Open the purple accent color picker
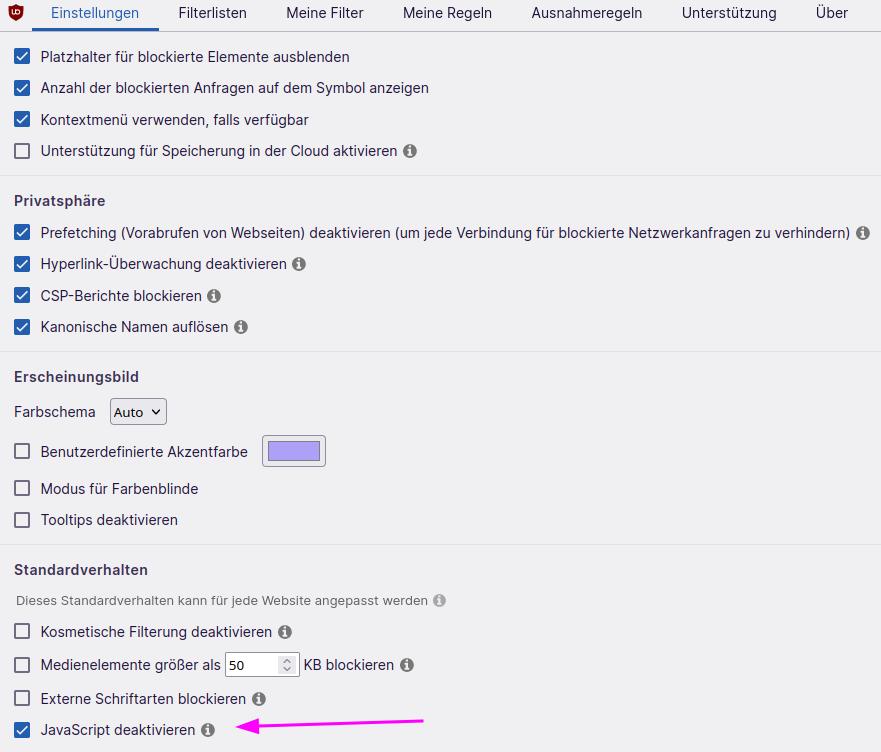 point(294,451)
